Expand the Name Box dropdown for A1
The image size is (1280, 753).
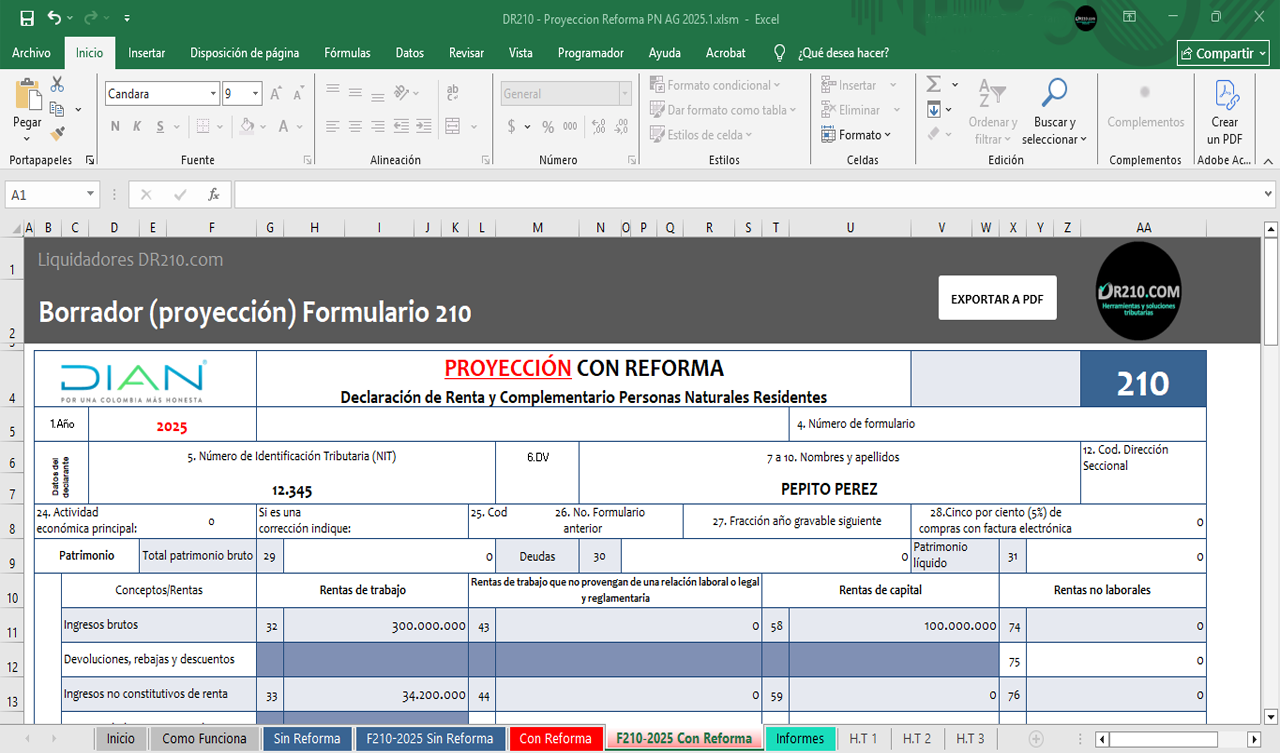[x=90, y=195]
